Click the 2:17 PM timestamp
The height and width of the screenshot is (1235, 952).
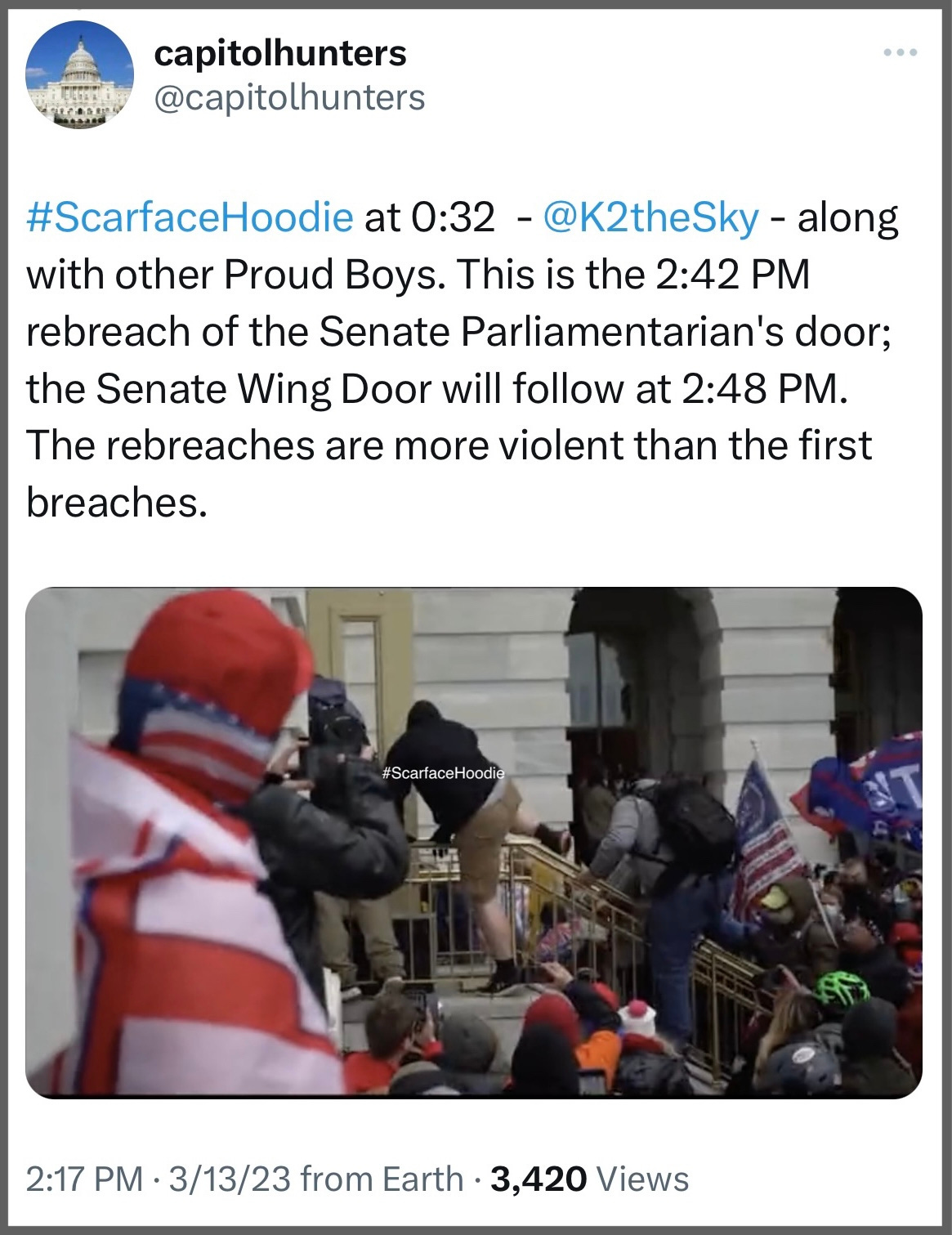[x=84, y=1179]
